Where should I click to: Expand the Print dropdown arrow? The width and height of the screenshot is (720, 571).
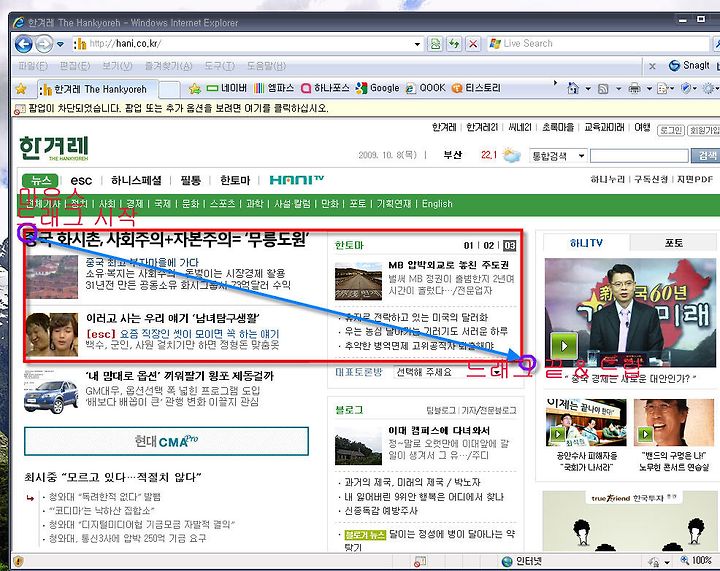(x=649, y=89)
